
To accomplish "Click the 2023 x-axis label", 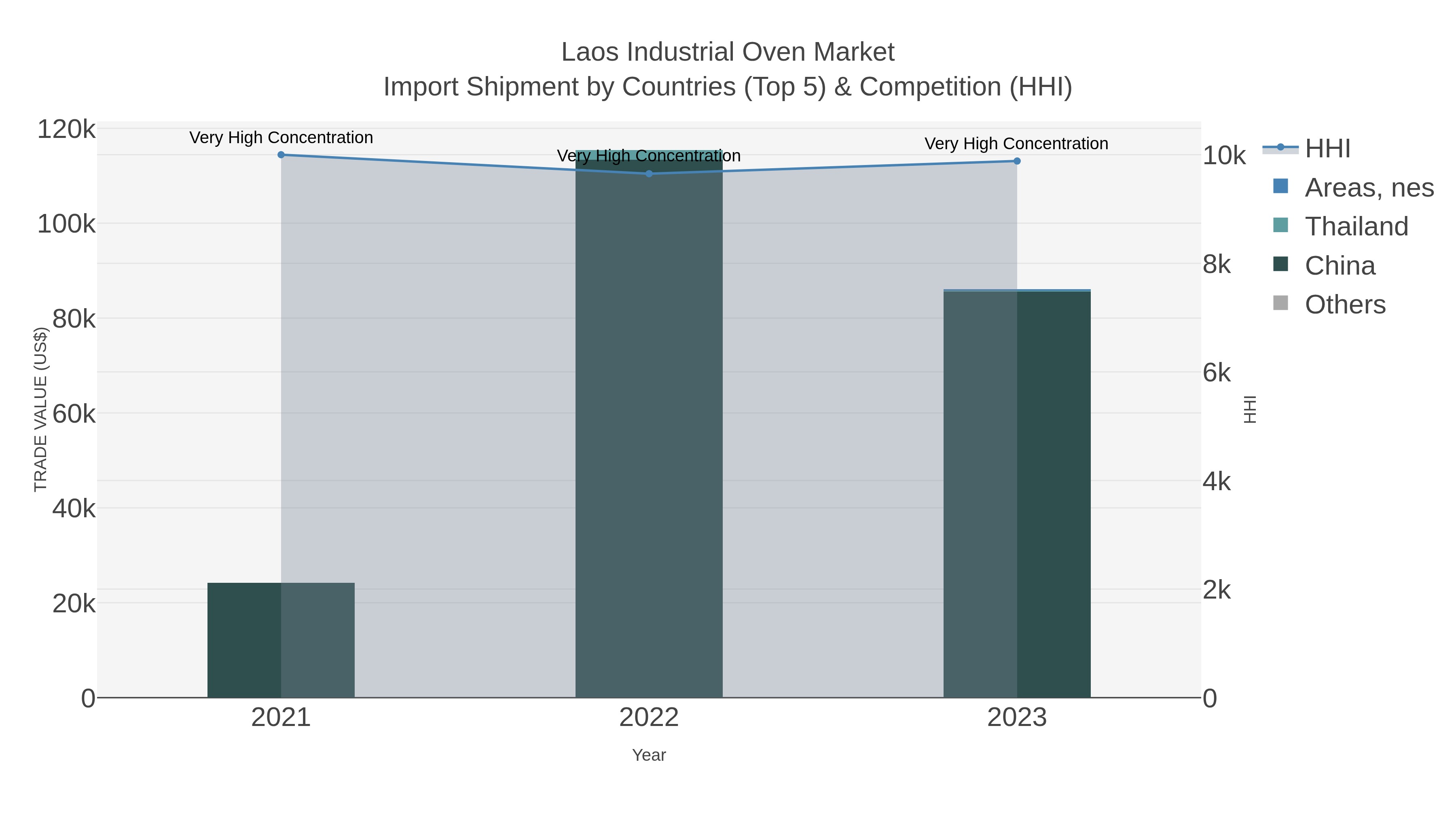I will (x=1017, y=718).
